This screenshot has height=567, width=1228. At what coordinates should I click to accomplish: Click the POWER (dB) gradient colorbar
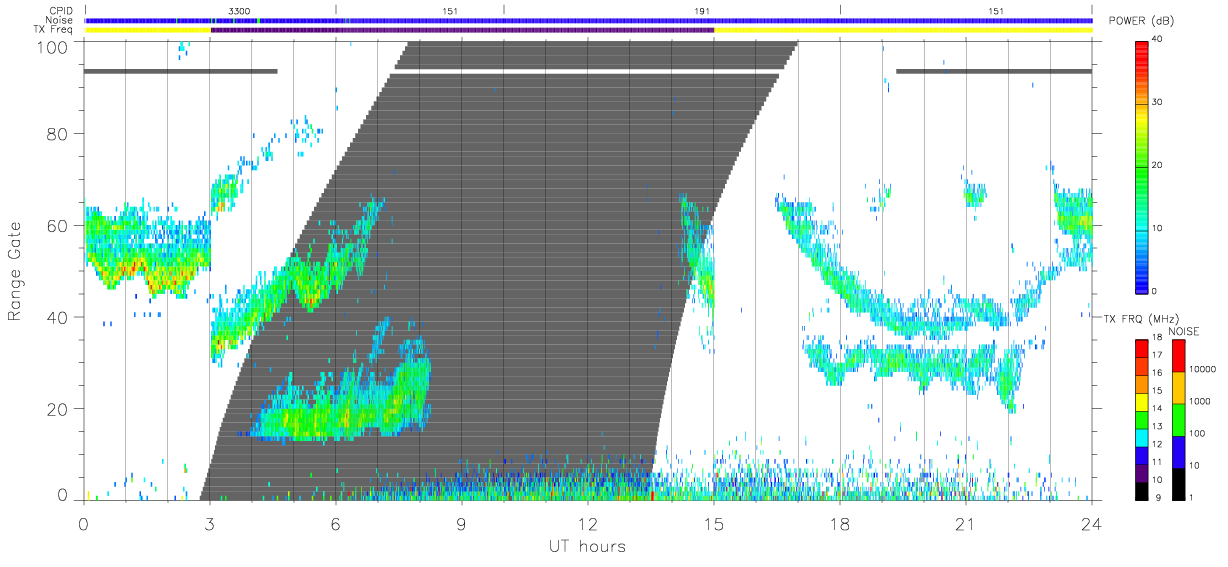[1143, 167]
